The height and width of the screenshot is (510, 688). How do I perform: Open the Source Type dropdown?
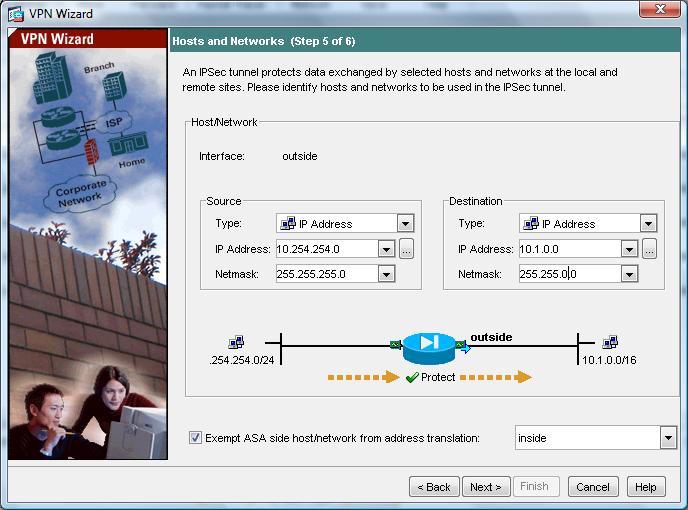click(405, 223)
